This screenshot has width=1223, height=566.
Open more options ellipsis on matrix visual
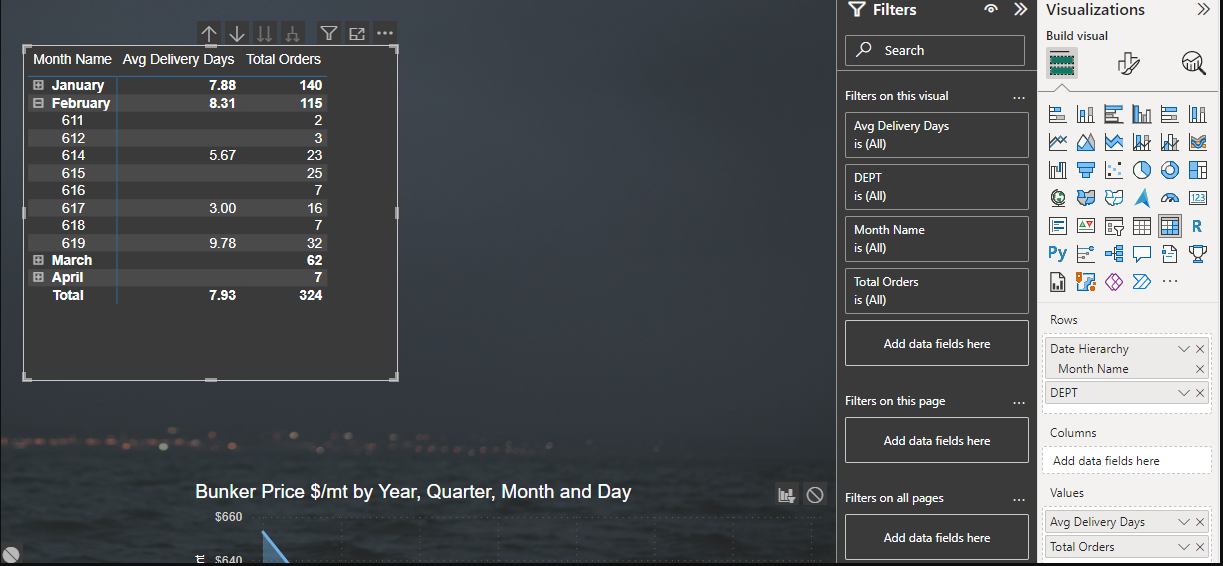tap(385, 33)
